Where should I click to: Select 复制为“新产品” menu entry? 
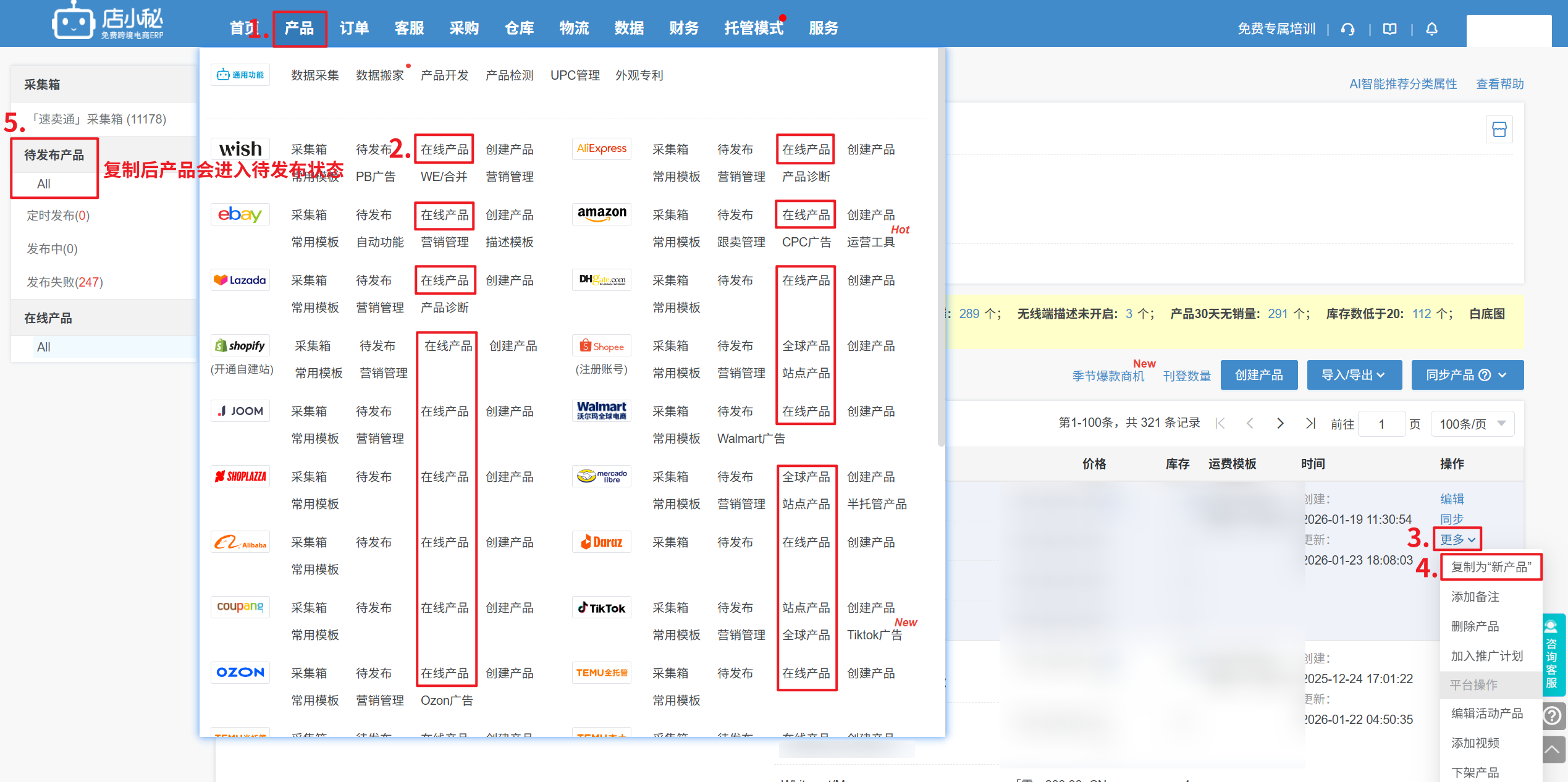click(1491, 567)
